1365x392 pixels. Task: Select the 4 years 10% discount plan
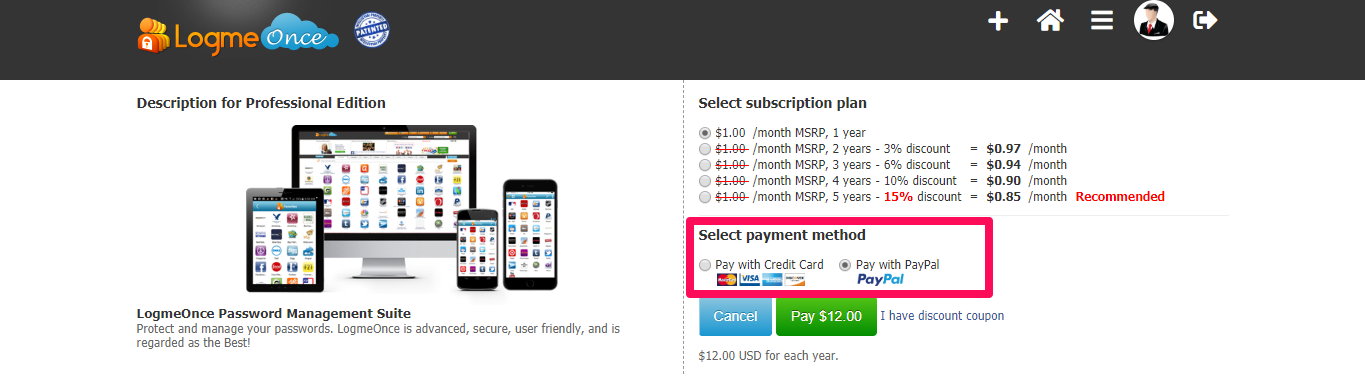tap(705, 181)
